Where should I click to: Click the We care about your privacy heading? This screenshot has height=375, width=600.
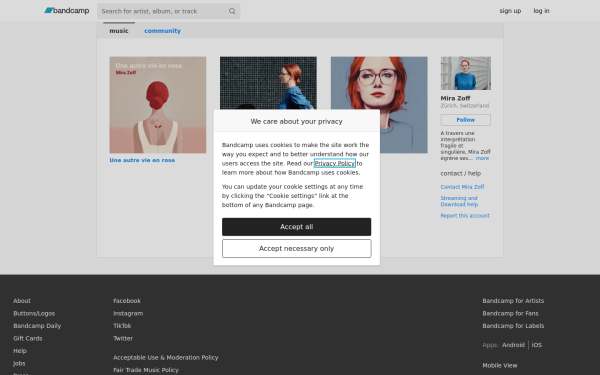pyautogui.click(x=297, y=121)
